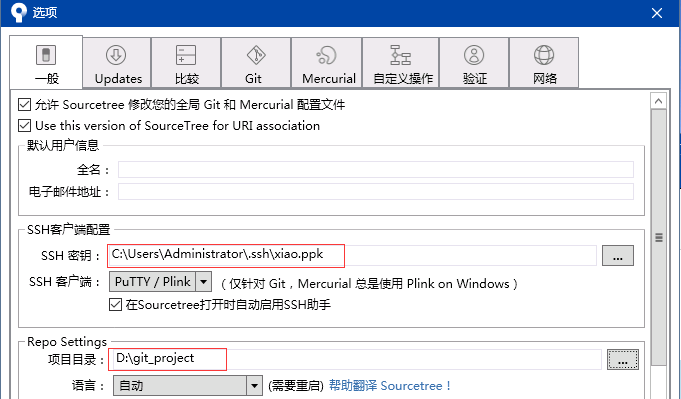Click the 全名 full name input field
Viewport: 681px width, 399px height.
[x=376, y=169]
